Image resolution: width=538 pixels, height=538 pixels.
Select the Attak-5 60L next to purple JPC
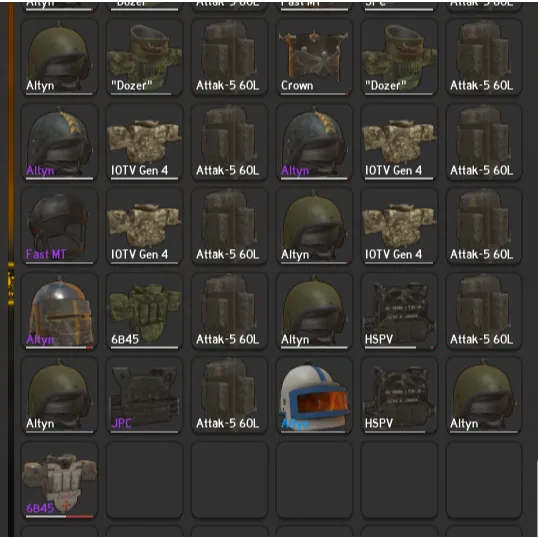tap(229, 395)
